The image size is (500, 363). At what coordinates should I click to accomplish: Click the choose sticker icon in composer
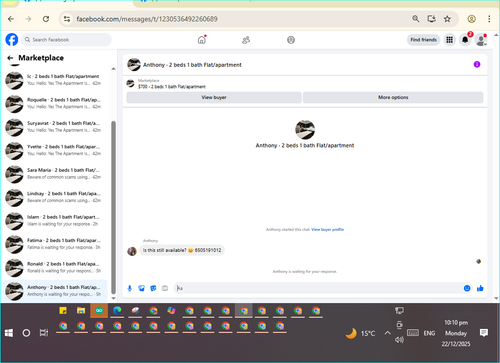(153, 288)
